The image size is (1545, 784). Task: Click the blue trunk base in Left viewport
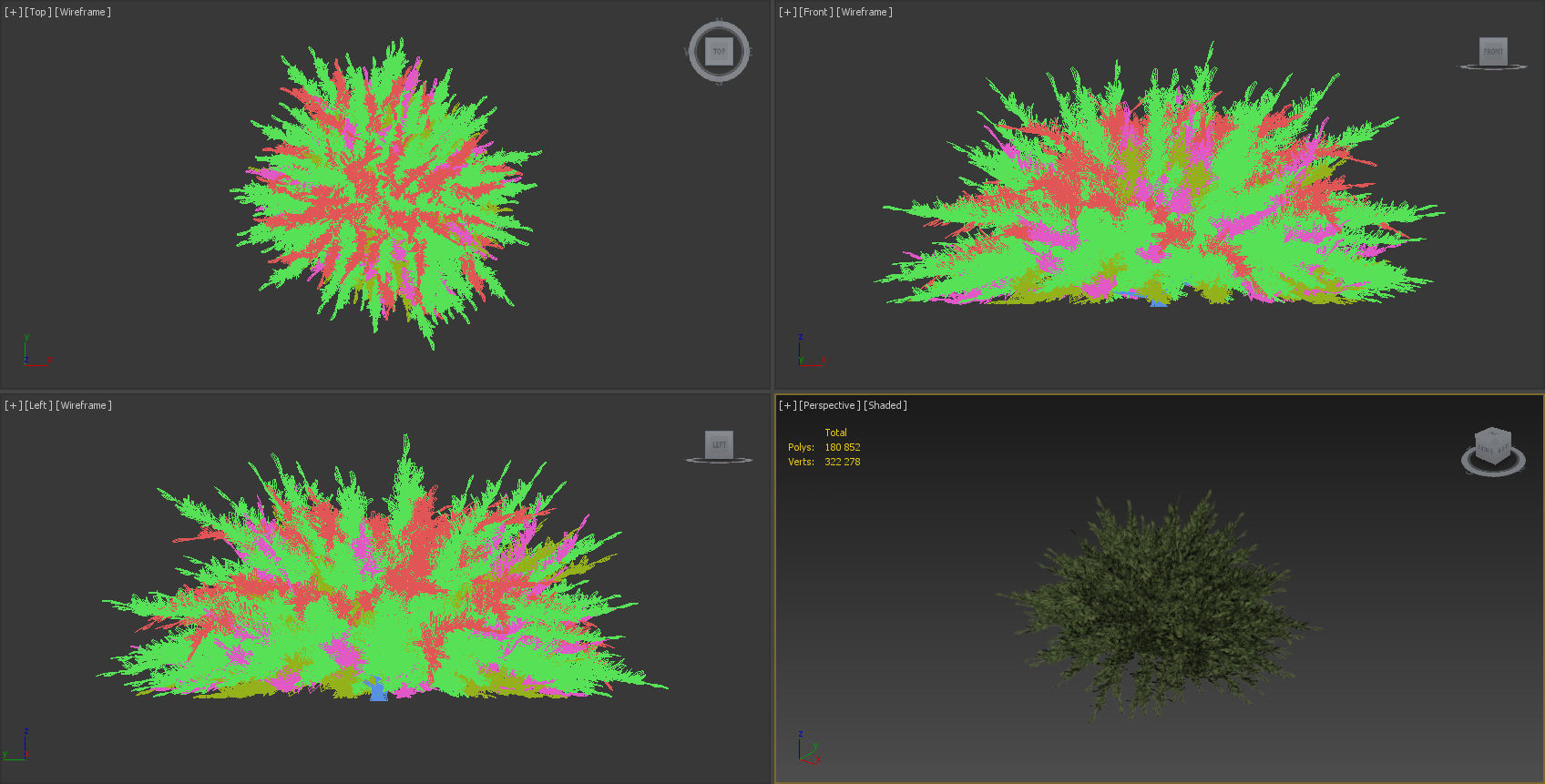(378, 690)
